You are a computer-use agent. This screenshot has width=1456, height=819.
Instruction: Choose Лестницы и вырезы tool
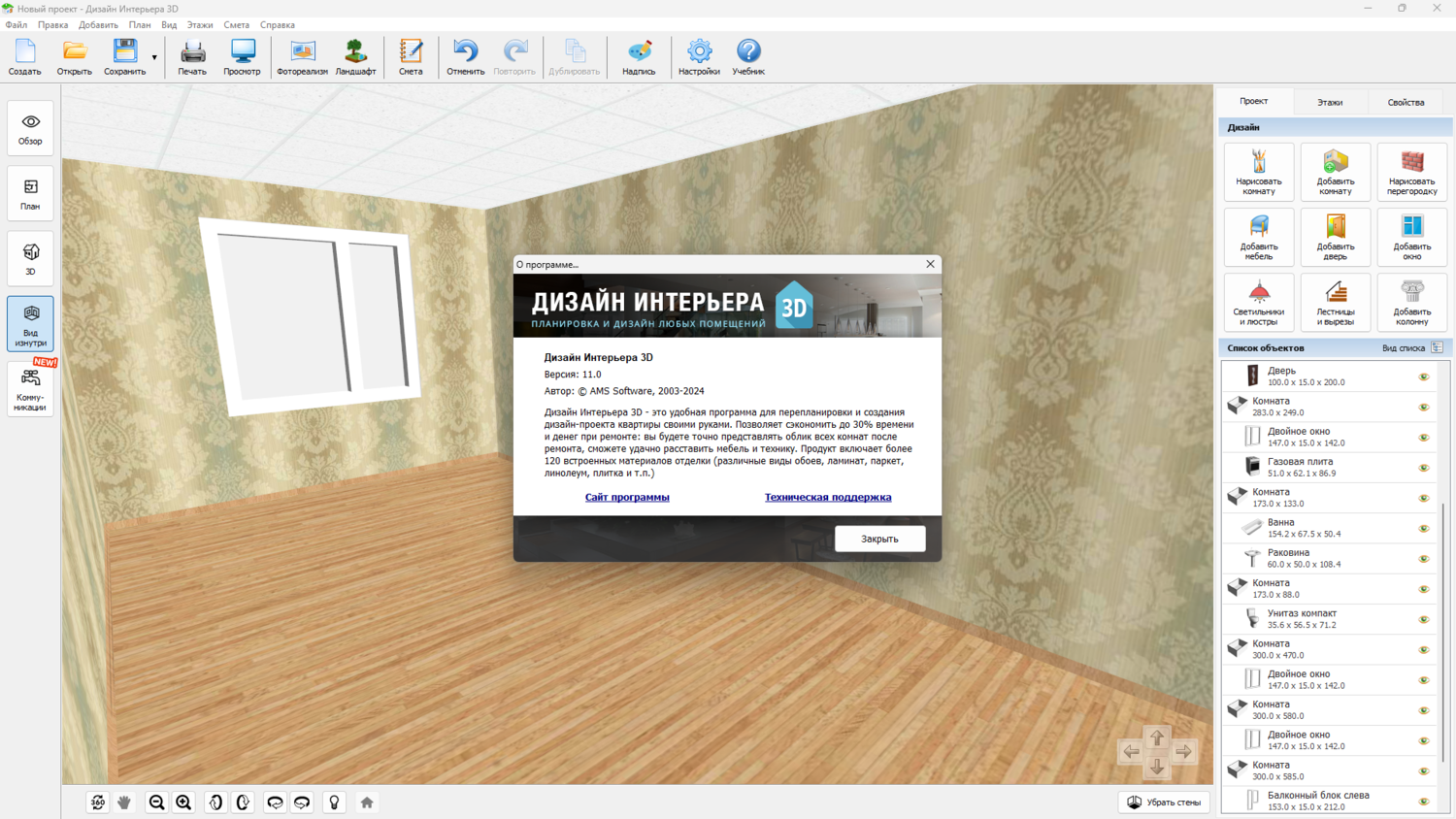pyautogui.click(x=1336, y=302)
